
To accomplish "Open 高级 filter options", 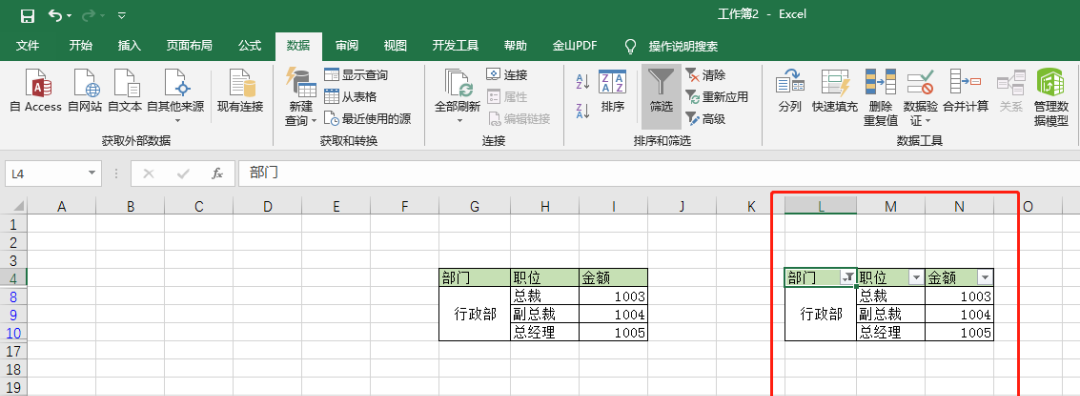I will click(x=705, y=119).
